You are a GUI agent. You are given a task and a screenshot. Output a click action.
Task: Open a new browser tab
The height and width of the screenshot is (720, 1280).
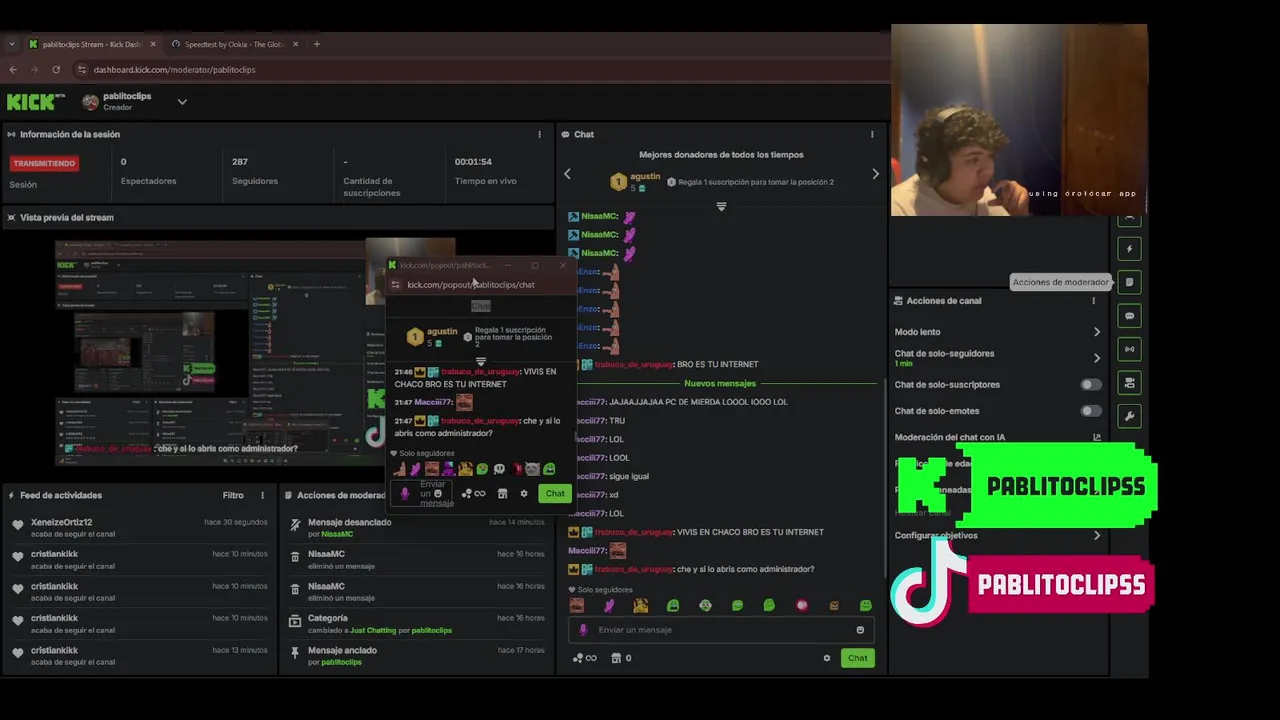[x=317, y=44]
